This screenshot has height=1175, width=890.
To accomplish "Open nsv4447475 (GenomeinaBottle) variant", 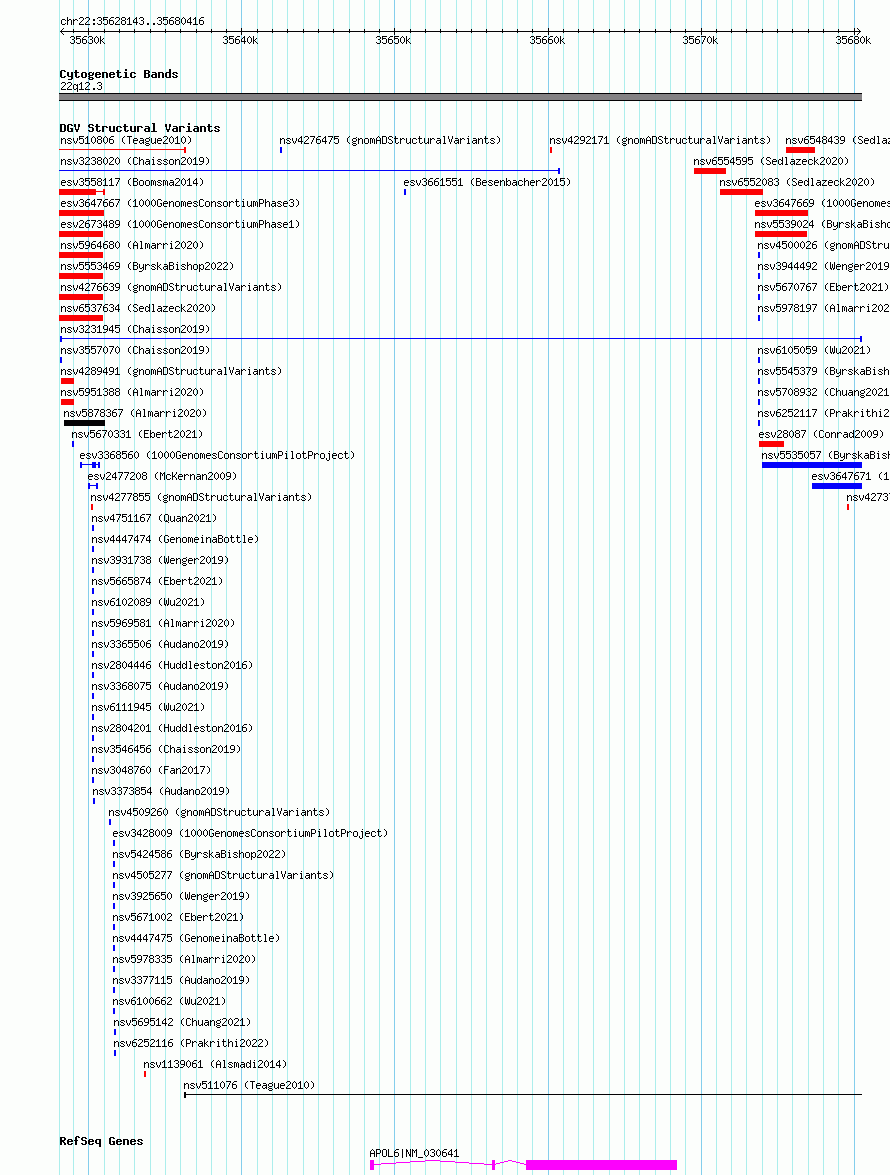I will point(196,937).
